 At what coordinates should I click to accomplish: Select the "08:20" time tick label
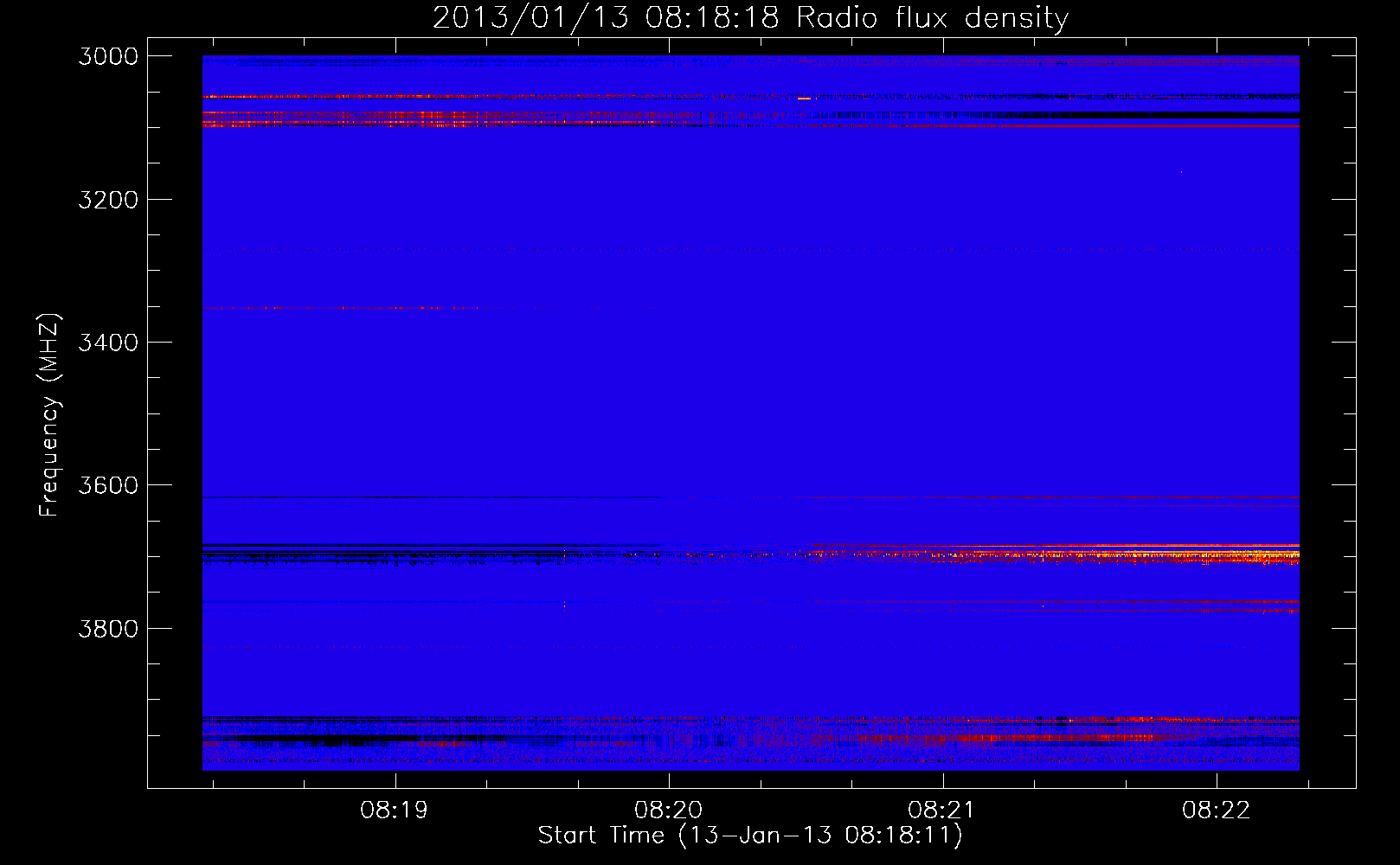pos(669,810)
